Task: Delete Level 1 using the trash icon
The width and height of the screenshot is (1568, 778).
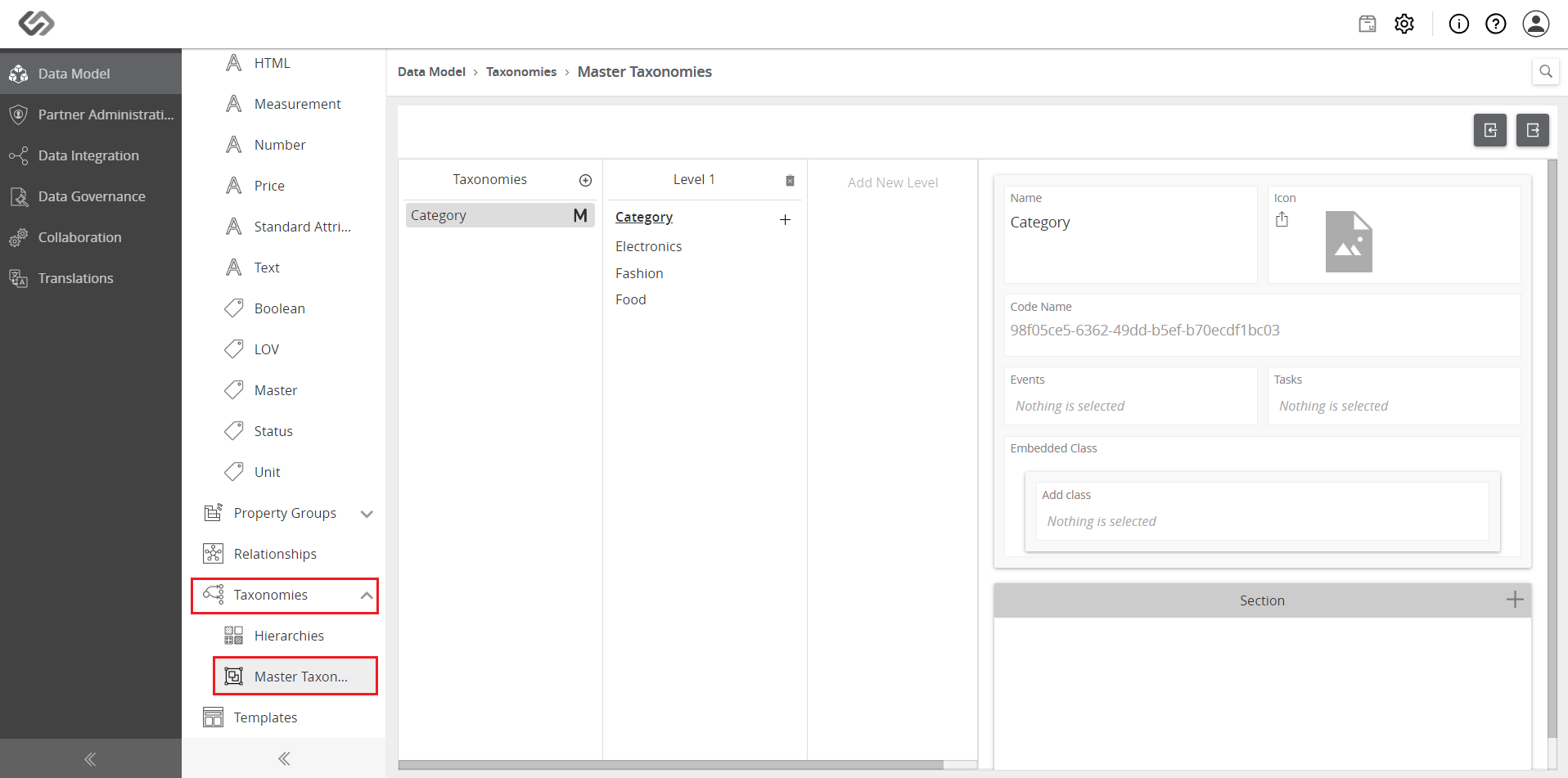Action: click(x=790, y=181)
